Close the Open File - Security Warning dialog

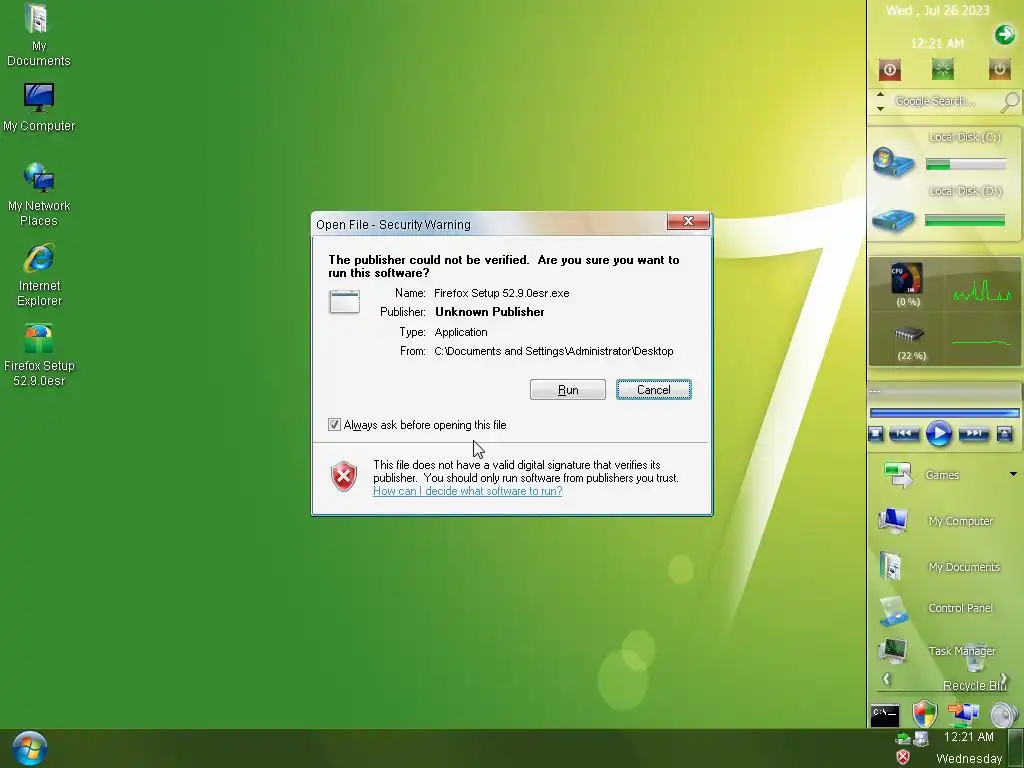(688, 221)
